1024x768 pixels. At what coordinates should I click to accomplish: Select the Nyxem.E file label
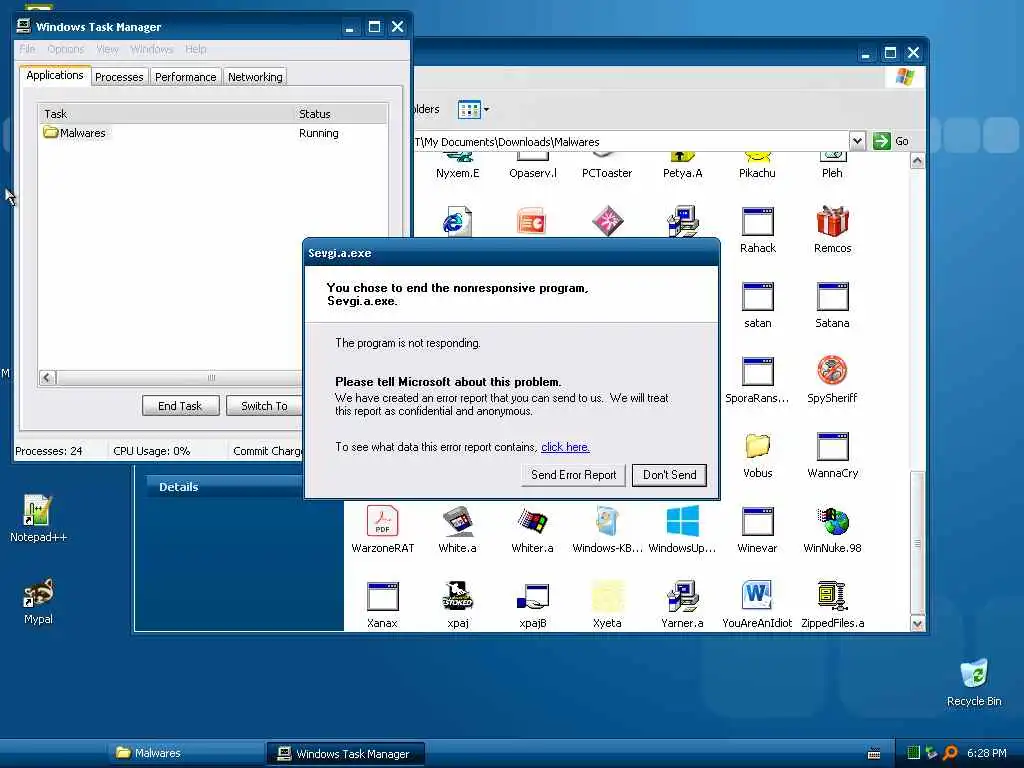[457, 173]
